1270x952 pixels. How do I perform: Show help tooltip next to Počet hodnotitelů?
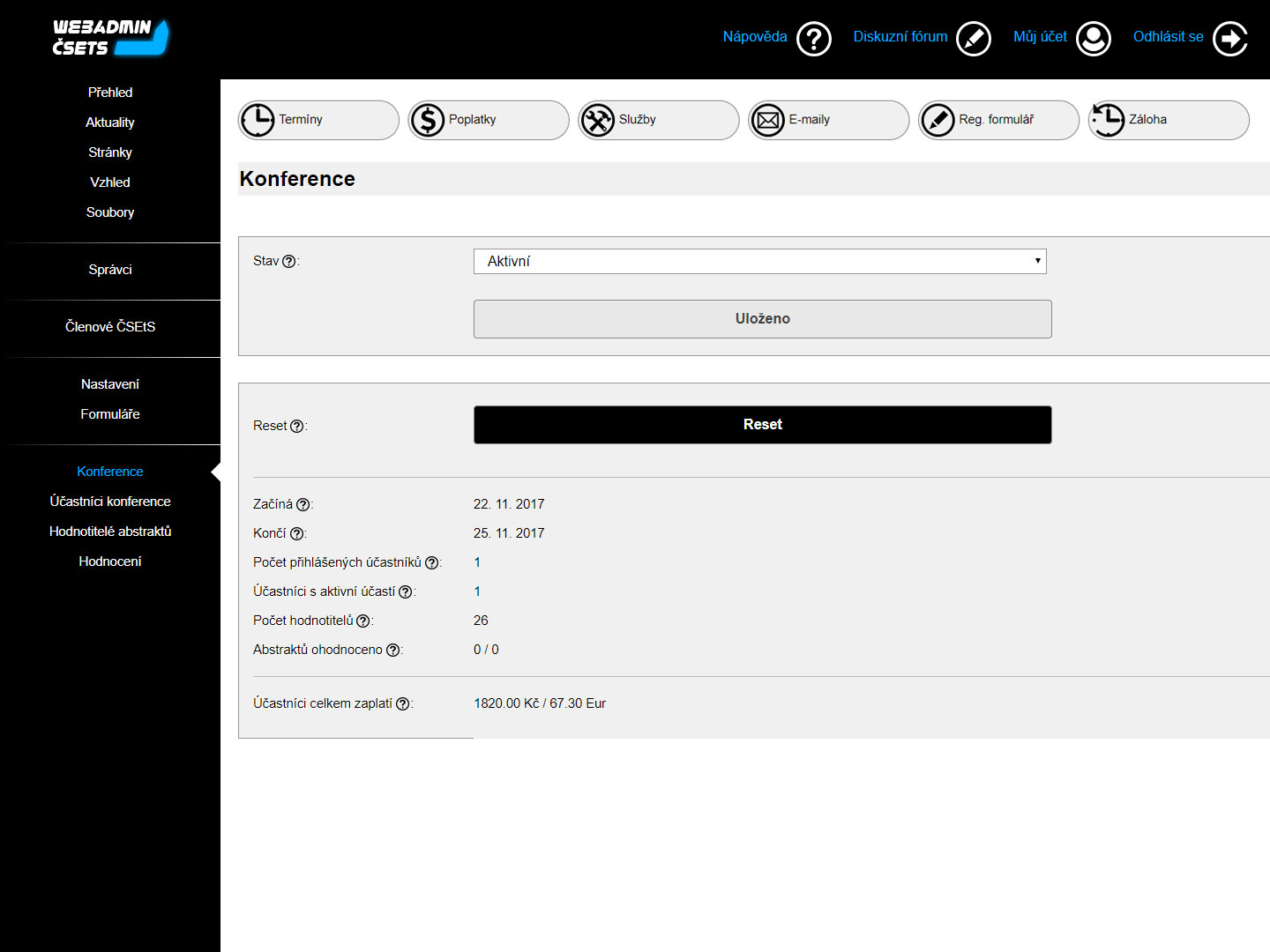(362, 621)
